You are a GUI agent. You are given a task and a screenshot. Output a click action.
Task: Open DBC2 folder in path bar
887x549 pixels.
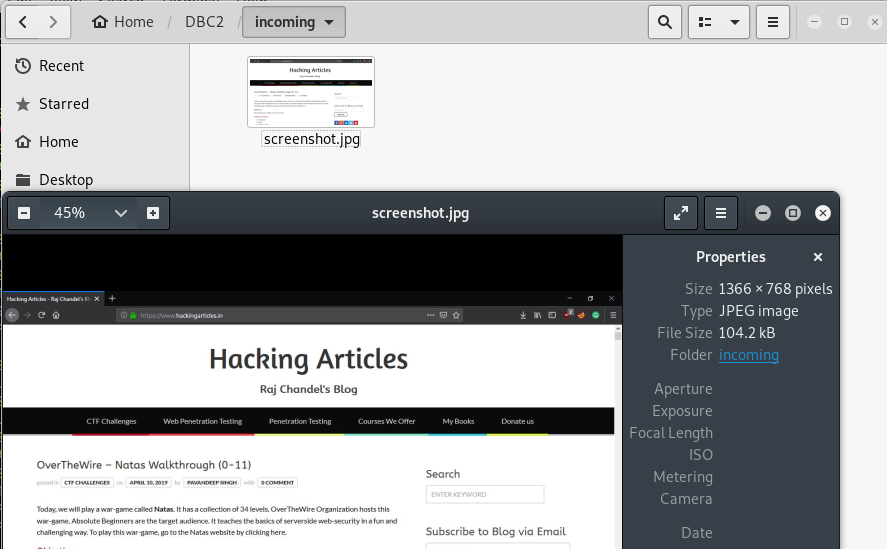pyautogui.click(x=204, y=22)
